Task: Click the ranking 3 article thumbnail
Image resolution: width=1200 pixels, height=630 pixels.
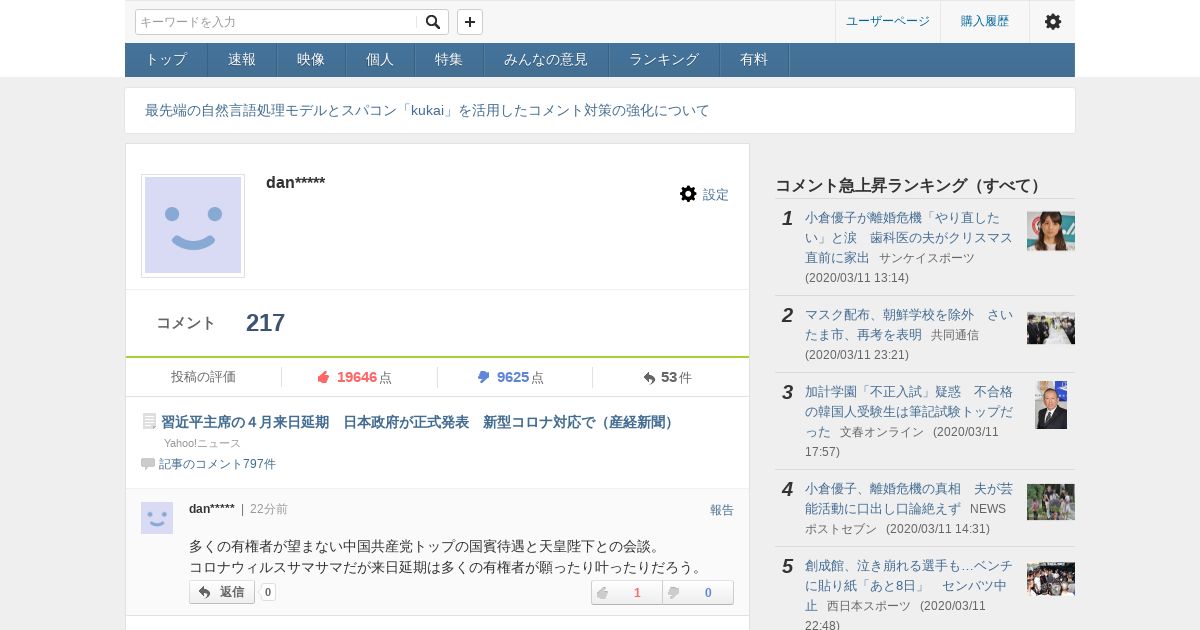Action: click(x=1051, y=405)
